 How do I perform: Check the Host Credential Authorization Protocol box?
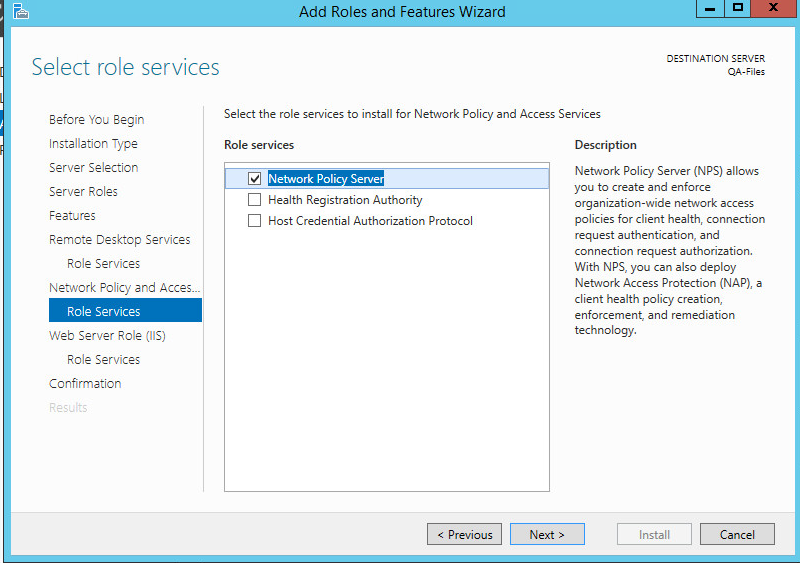[x=254, y=221]
